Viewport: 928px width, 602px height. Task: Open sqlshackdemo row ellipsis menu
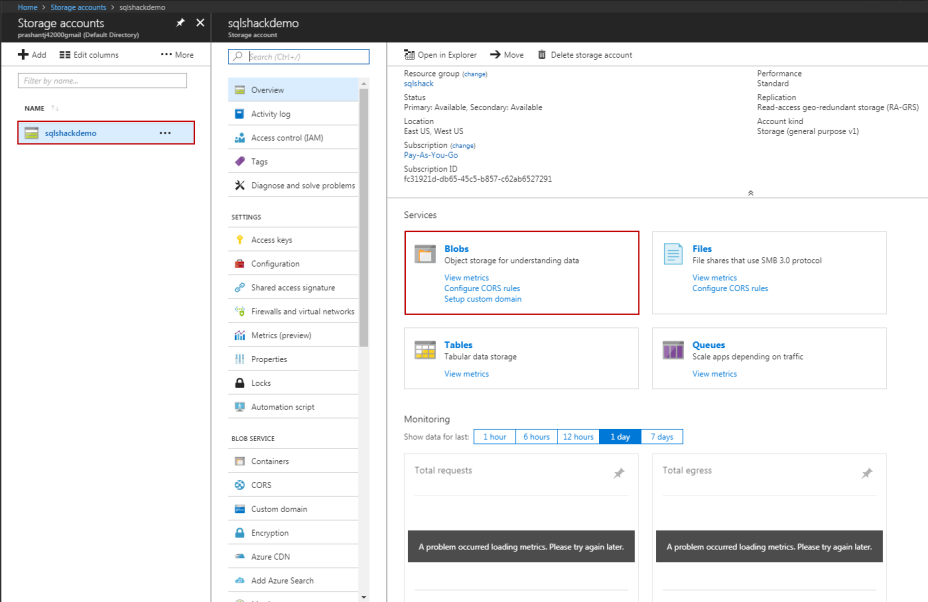165,133
